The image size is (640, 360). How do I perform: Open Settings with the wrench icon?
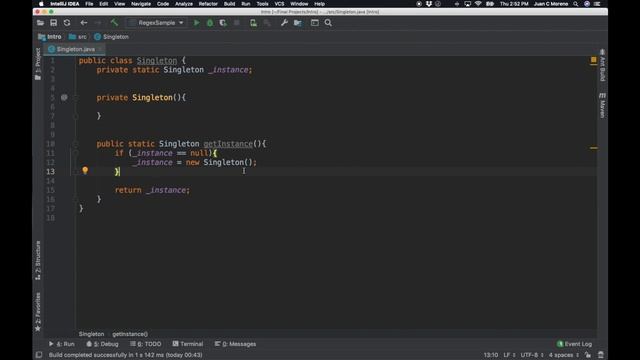284,23
